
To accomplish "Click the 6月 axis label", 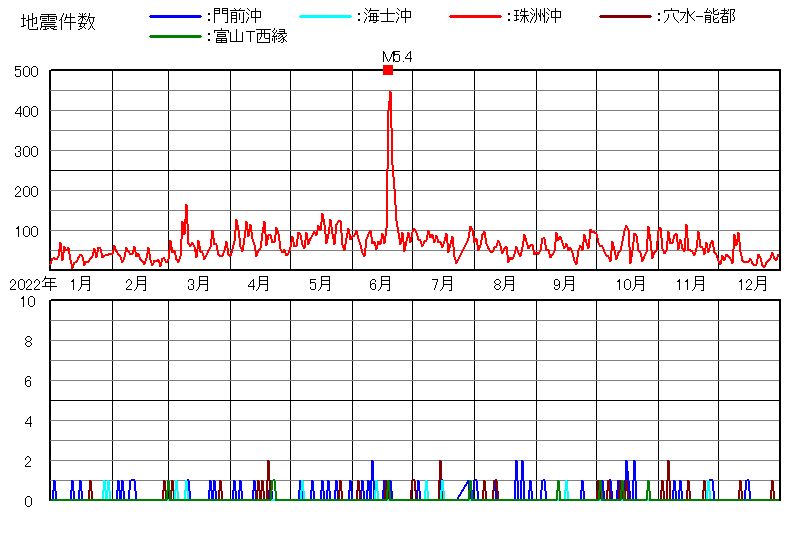I will click(381, 284).
